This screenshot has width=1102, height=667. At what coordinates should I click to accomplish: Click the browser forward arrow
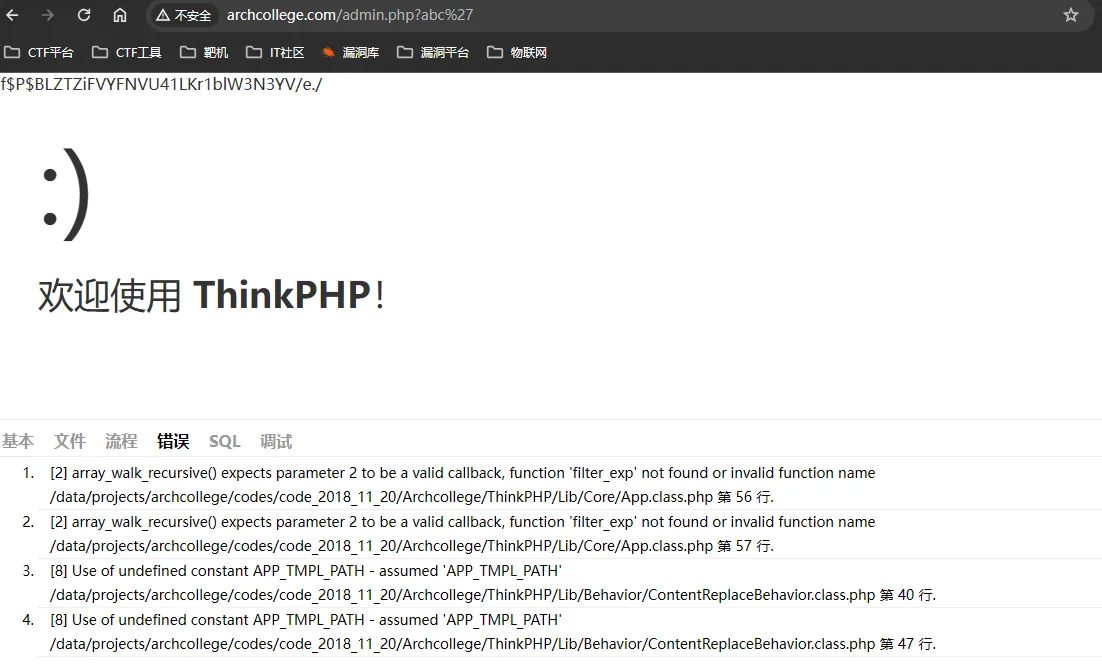[x=47, y=15]
